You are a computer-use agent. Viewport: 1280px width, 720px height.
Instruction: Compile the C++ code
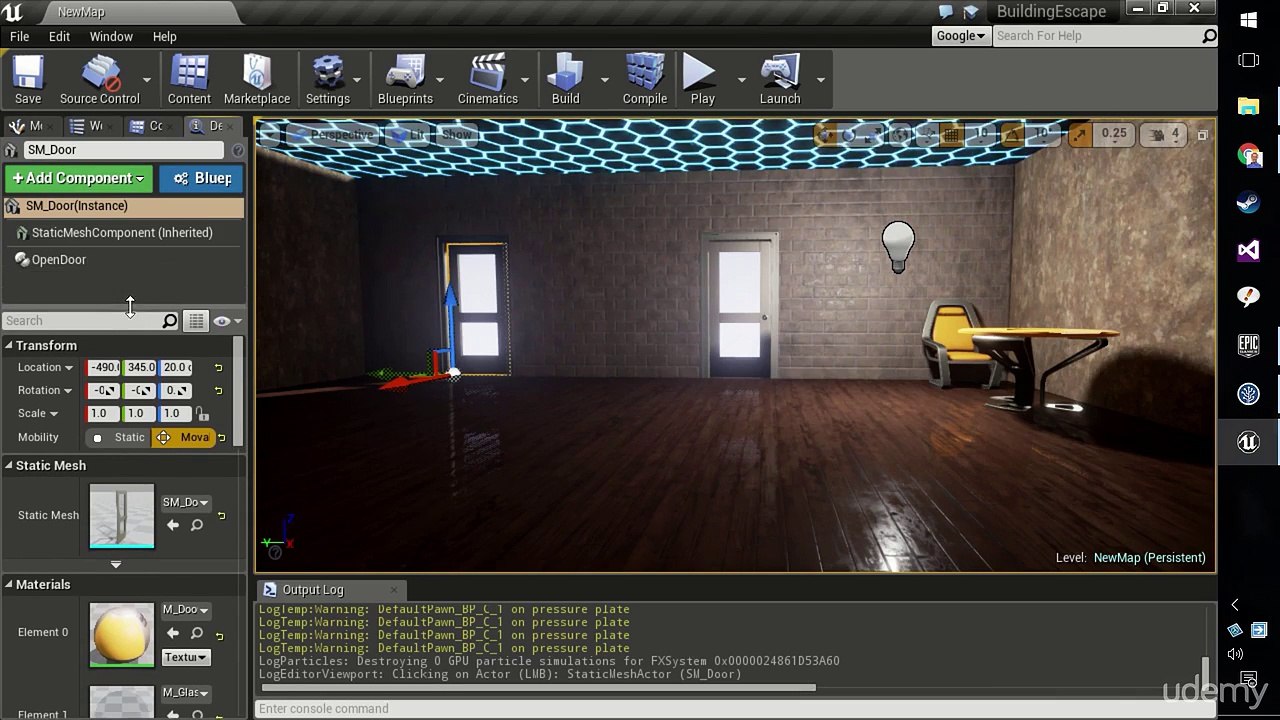645,80
